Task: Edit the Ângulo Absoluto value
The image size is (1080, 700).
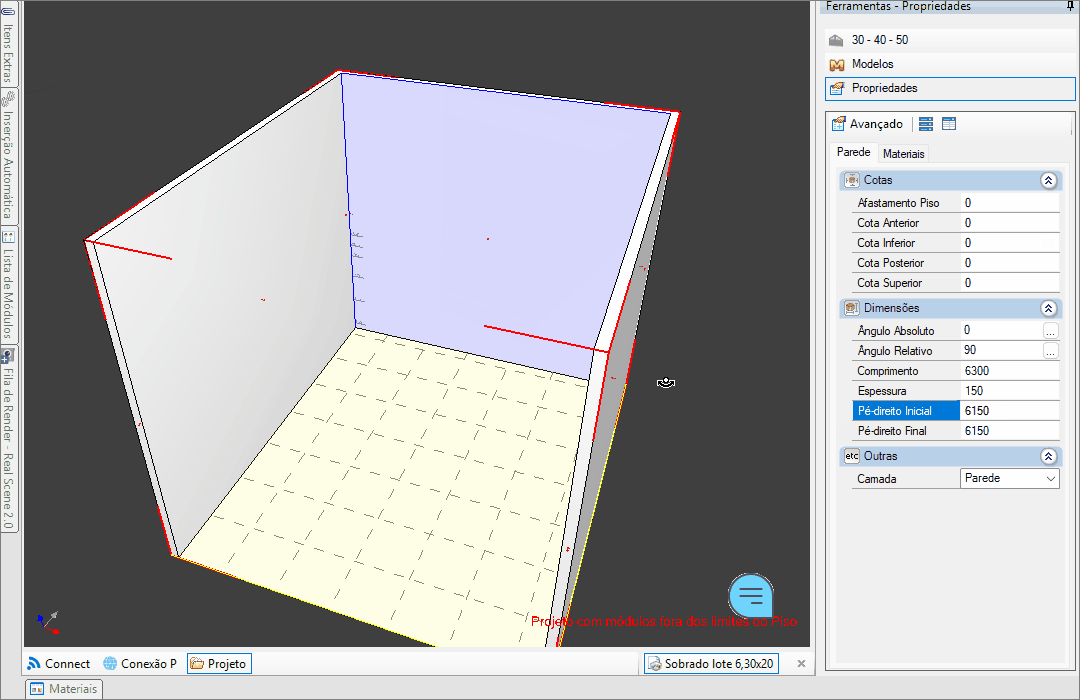Action: 1001,330
